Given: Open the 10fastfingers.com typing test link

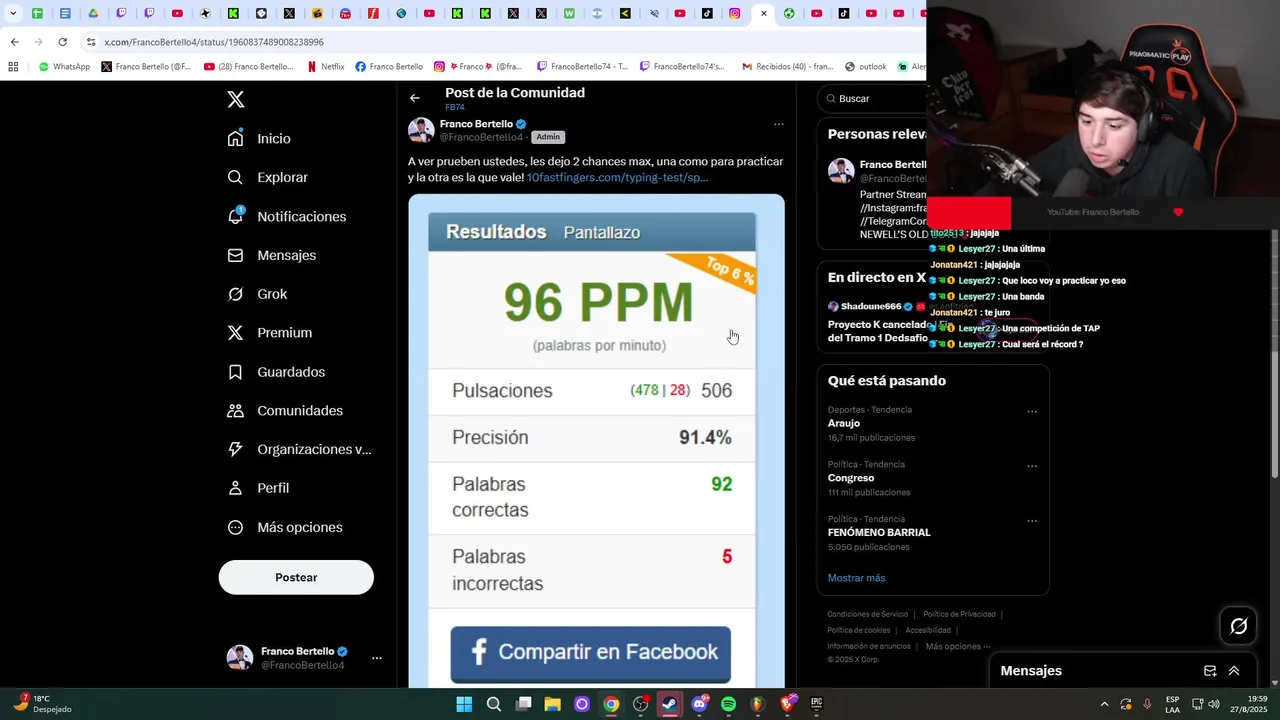Looking at the screenshot, I should tap(617, 177).
